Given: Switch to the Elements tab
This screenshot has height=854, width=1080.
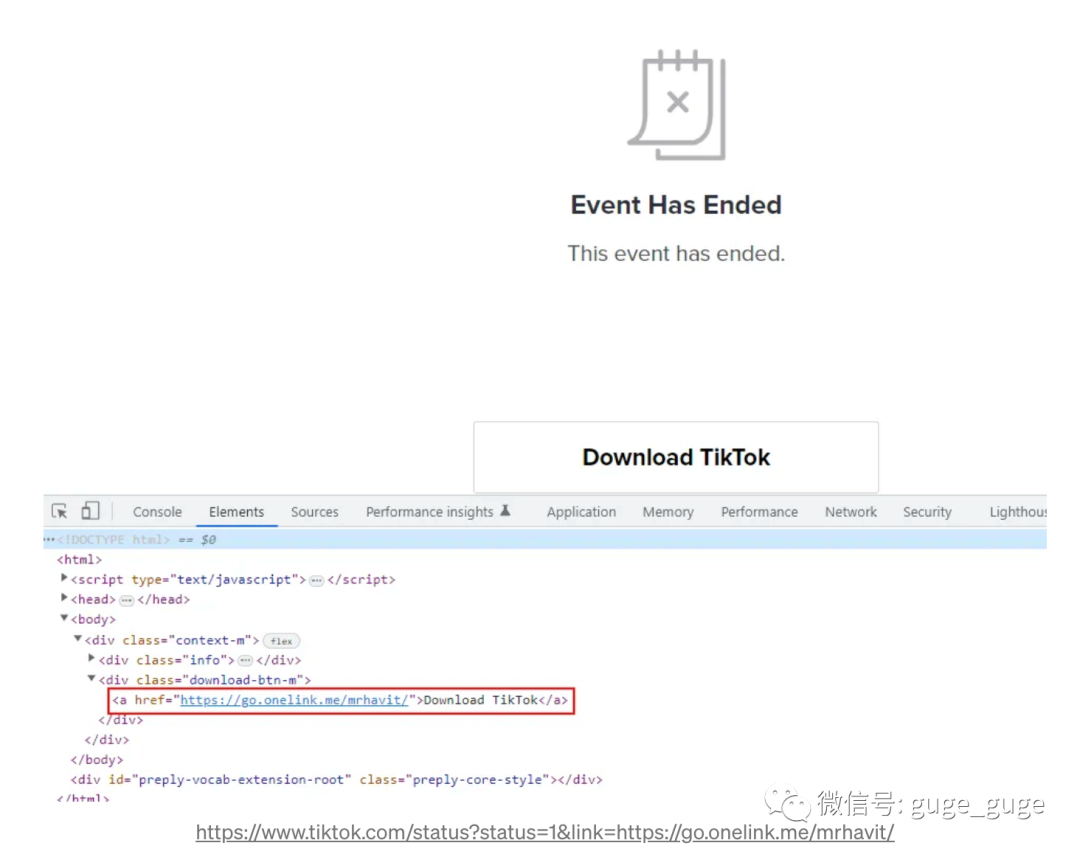Looking at the screenshot, I should (236, 512).
